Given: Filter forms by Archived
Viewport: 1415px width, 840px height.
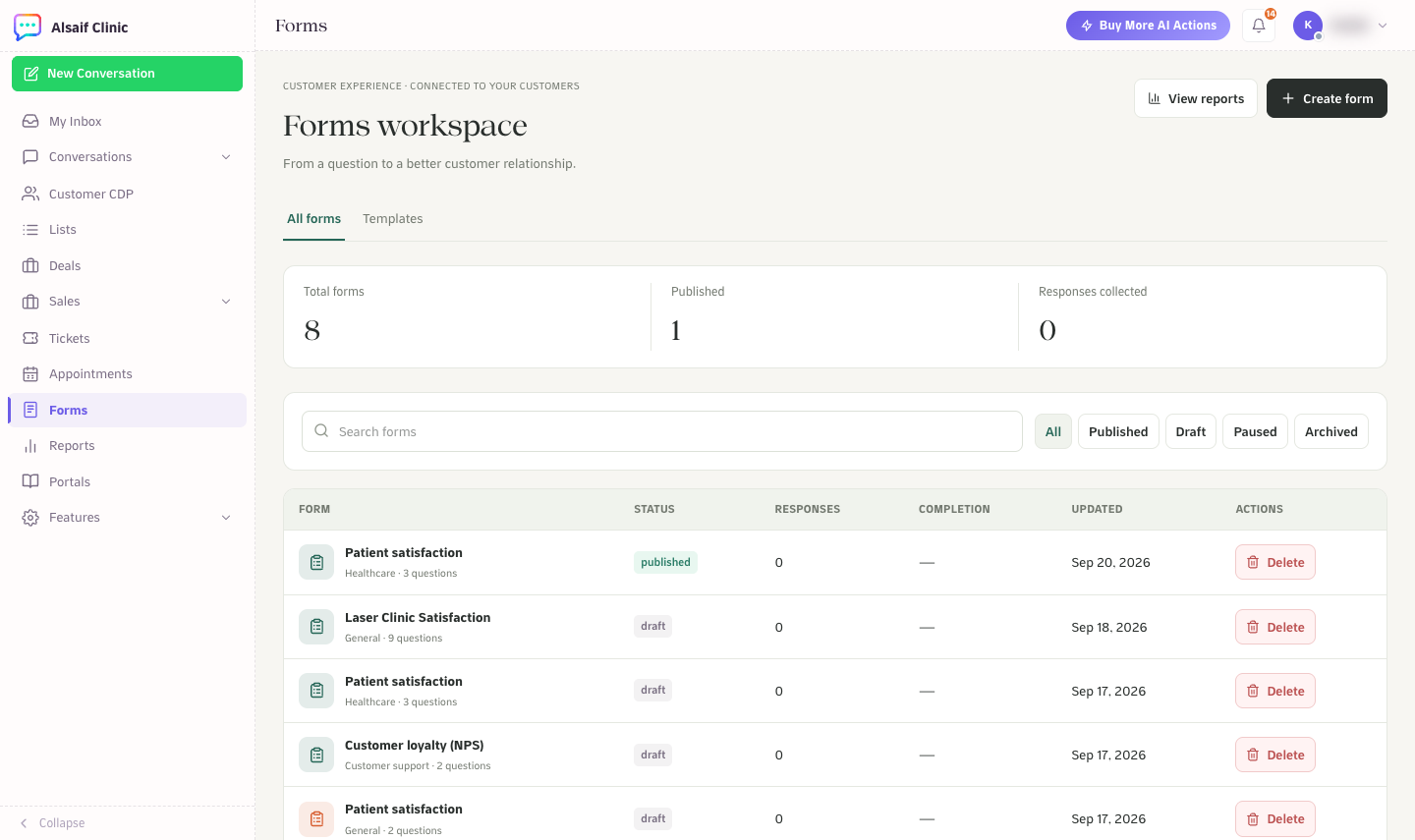Looking at the screenshot, I should (1331, 431).
